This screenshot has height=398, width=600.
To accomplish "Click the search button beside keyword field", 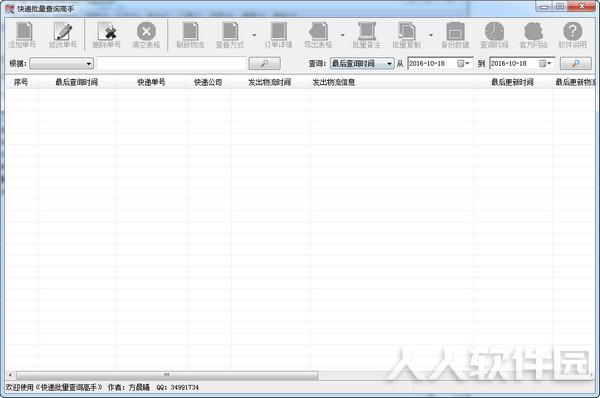I will tap(264, 64).
